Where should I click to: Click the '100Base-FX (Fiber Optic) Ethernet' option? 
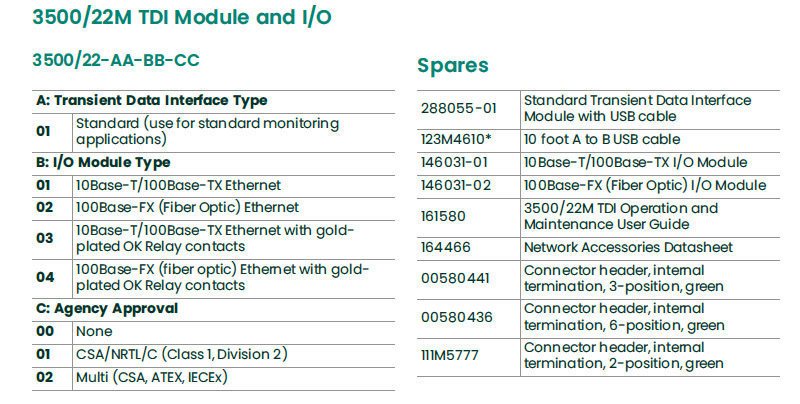point(187,207)
